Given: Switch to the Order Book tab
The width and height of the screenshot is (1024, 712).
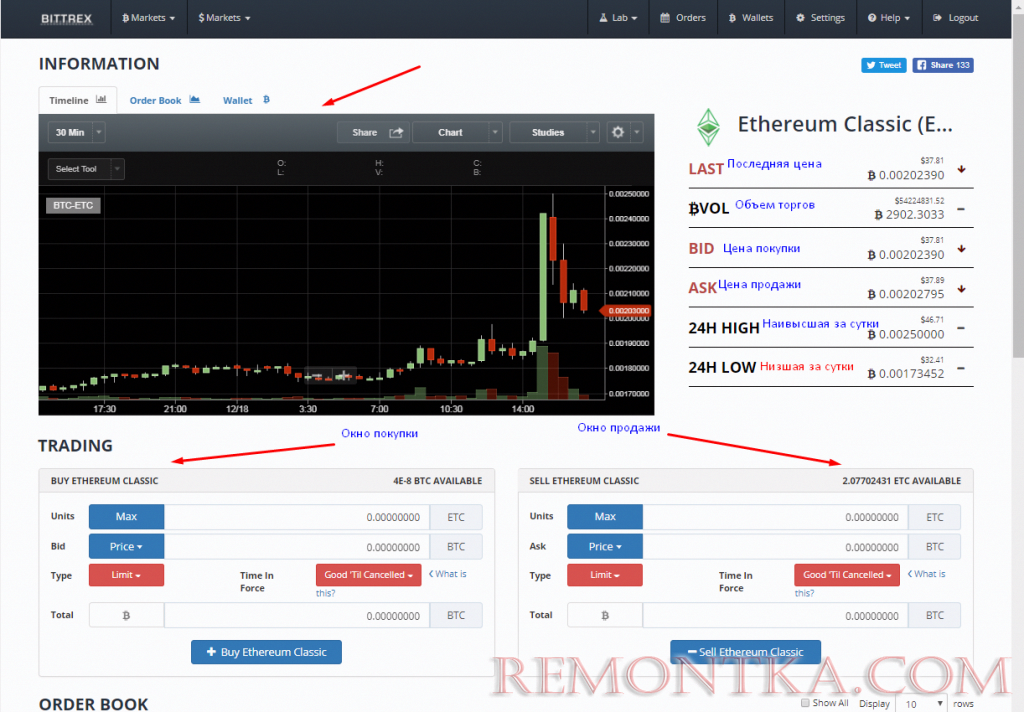Looking at the screenshot, I should click(155, 100).
